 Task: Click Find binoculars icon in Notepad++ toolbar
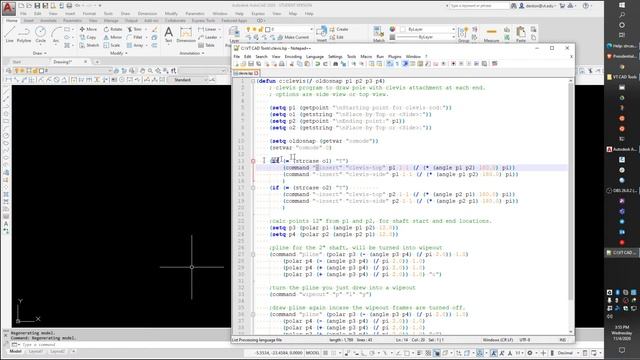point(336,64)
